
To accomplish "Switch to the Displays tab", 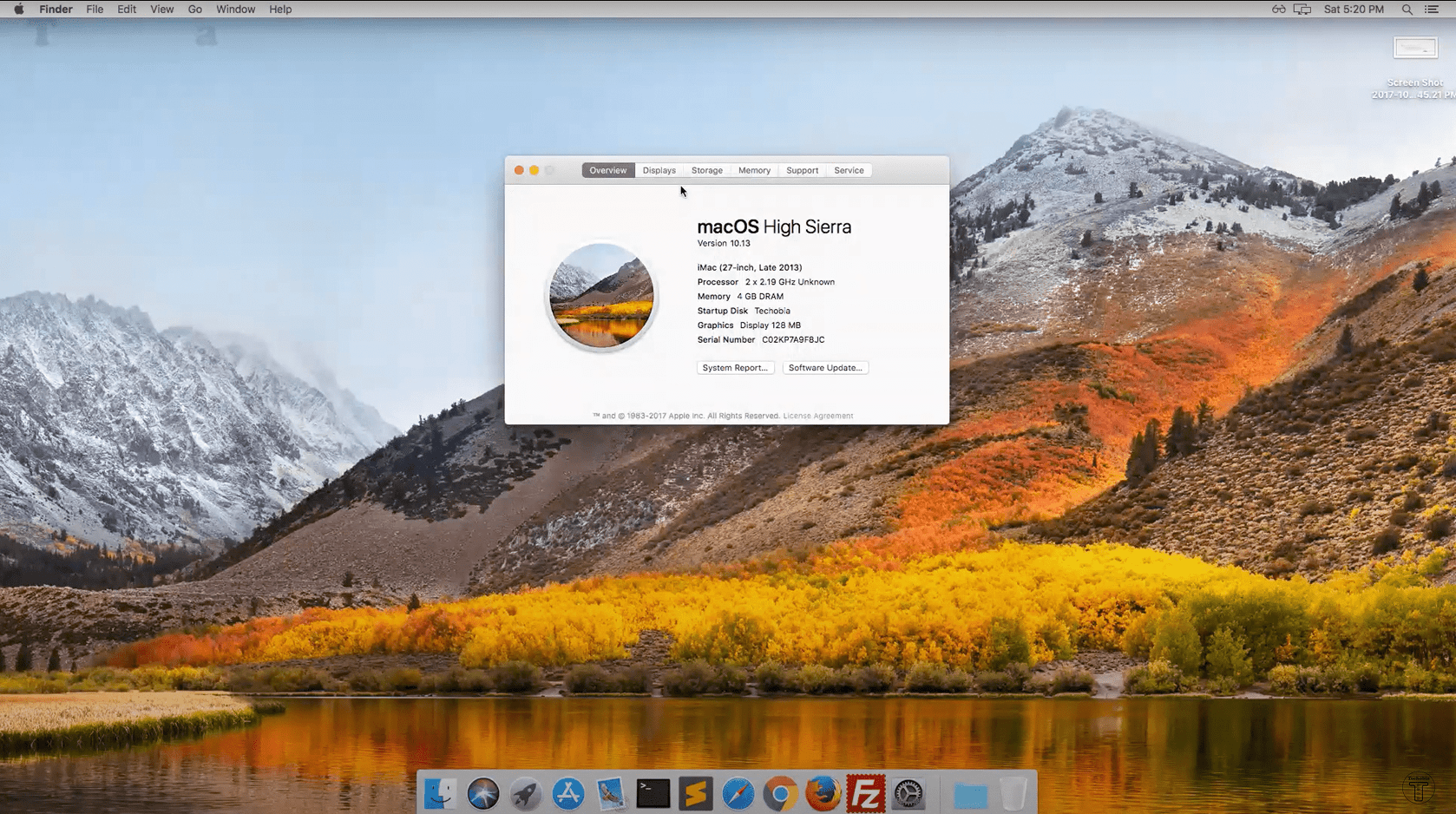I will tap(659, 171).
